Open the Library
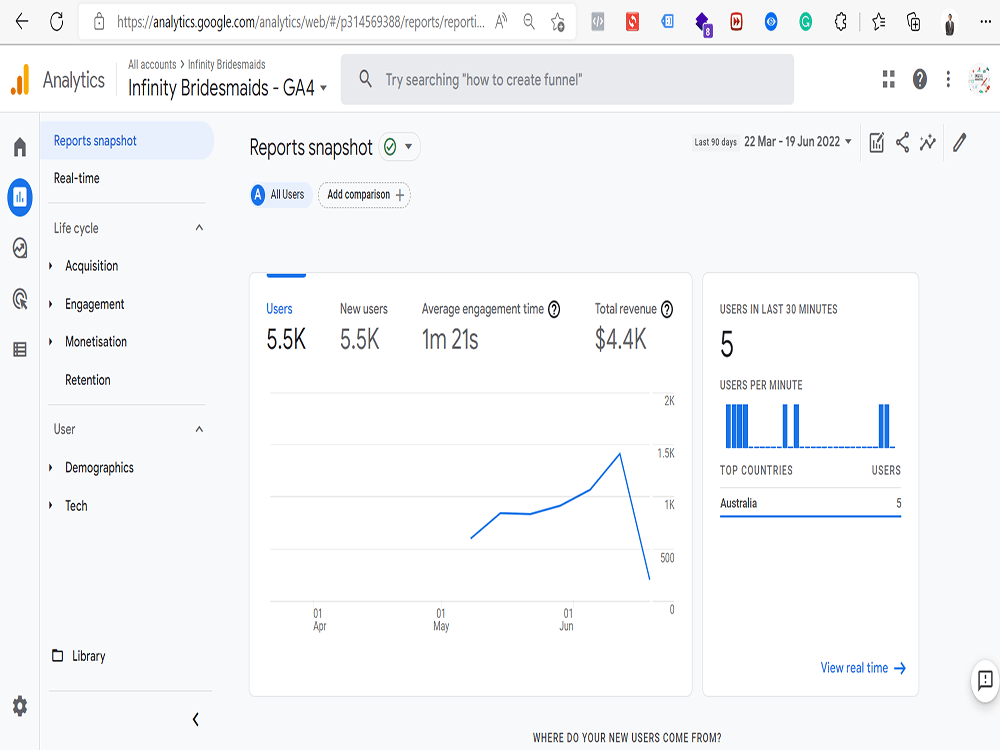 (x=78, y=656)
